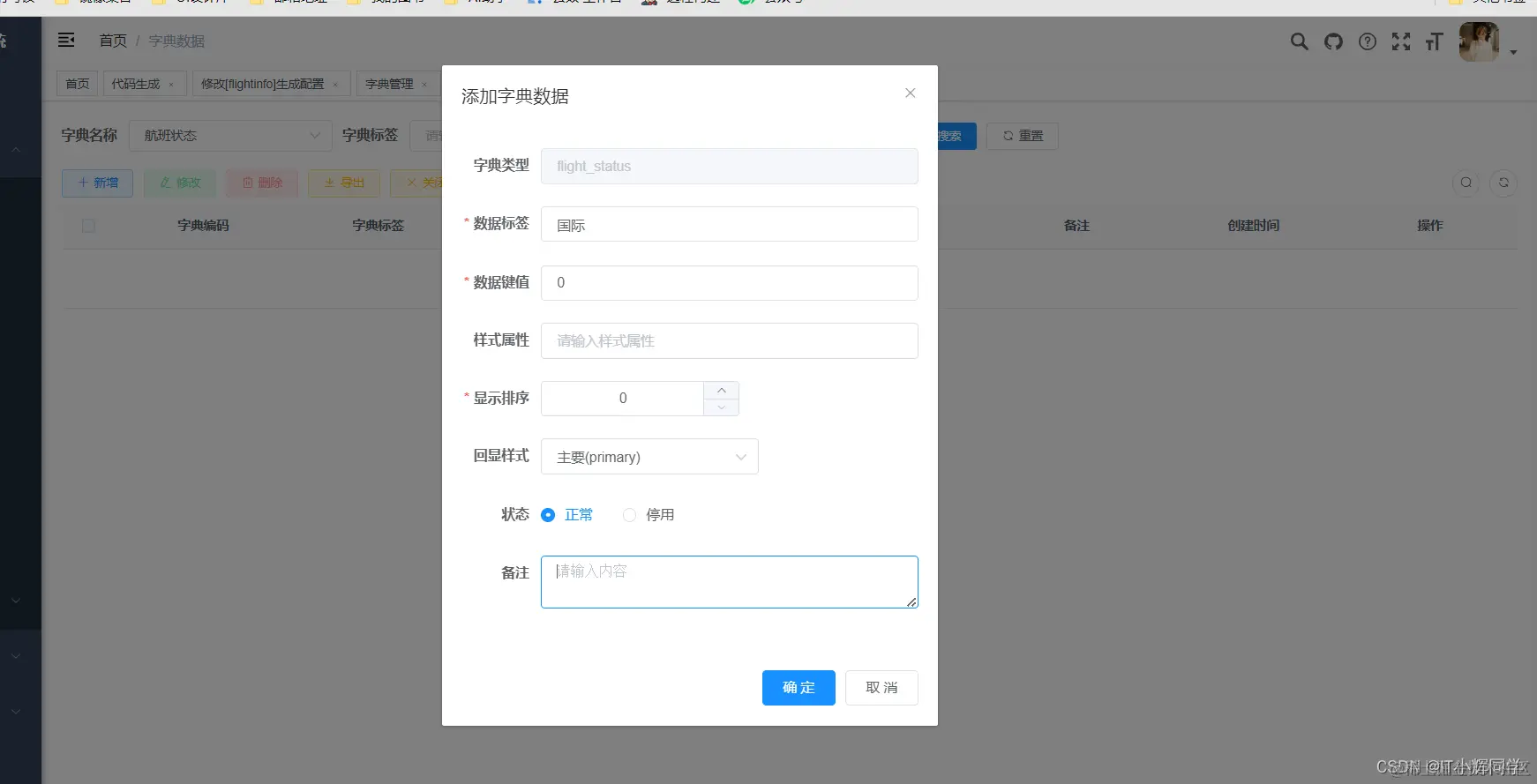Focus the 备注 textarea
This screenshot has width=1537, height=784.
(x=730, y=582)
